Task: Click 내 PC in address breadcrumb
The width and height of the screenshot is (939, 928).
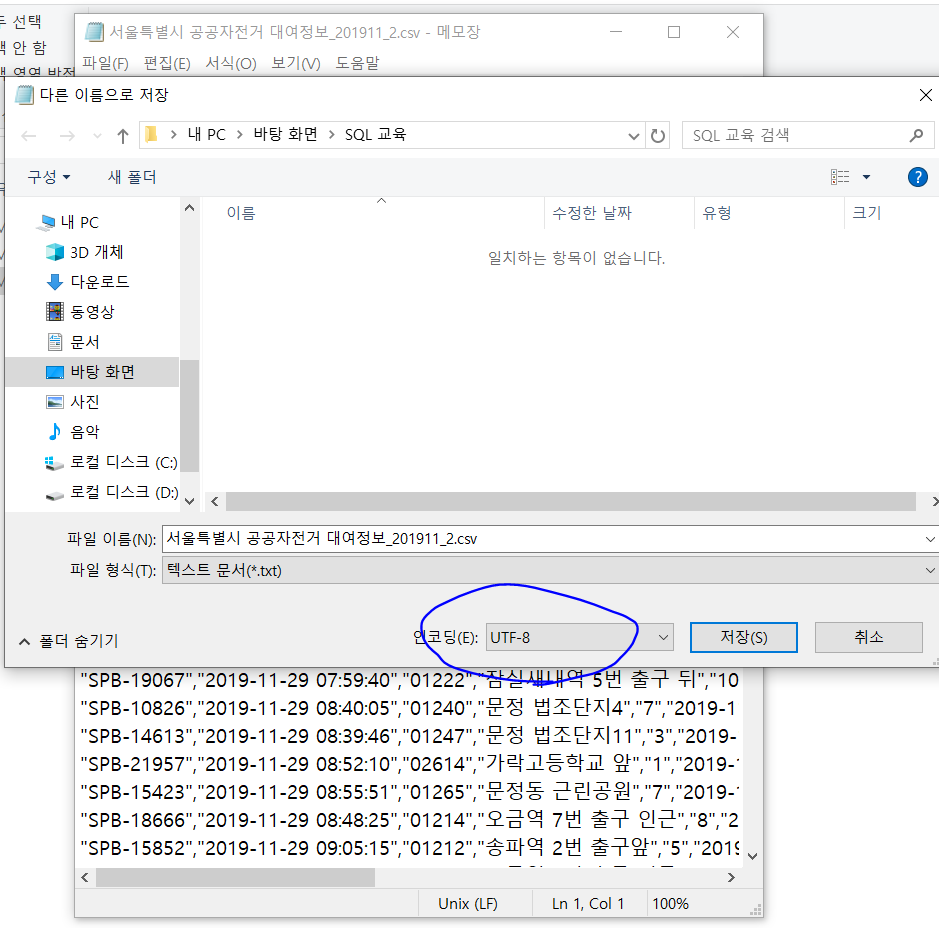Action: tap(207, 135)
